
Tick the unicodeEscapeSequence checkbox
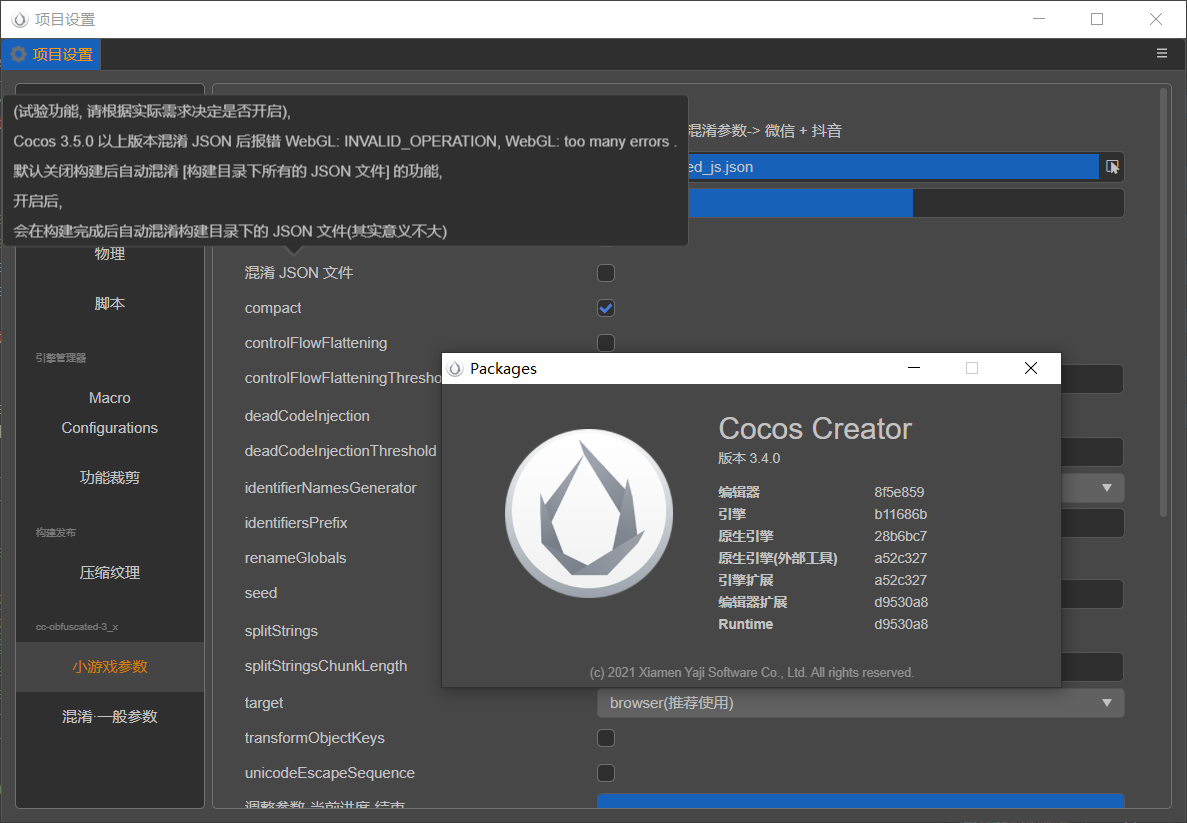(606, 773)
